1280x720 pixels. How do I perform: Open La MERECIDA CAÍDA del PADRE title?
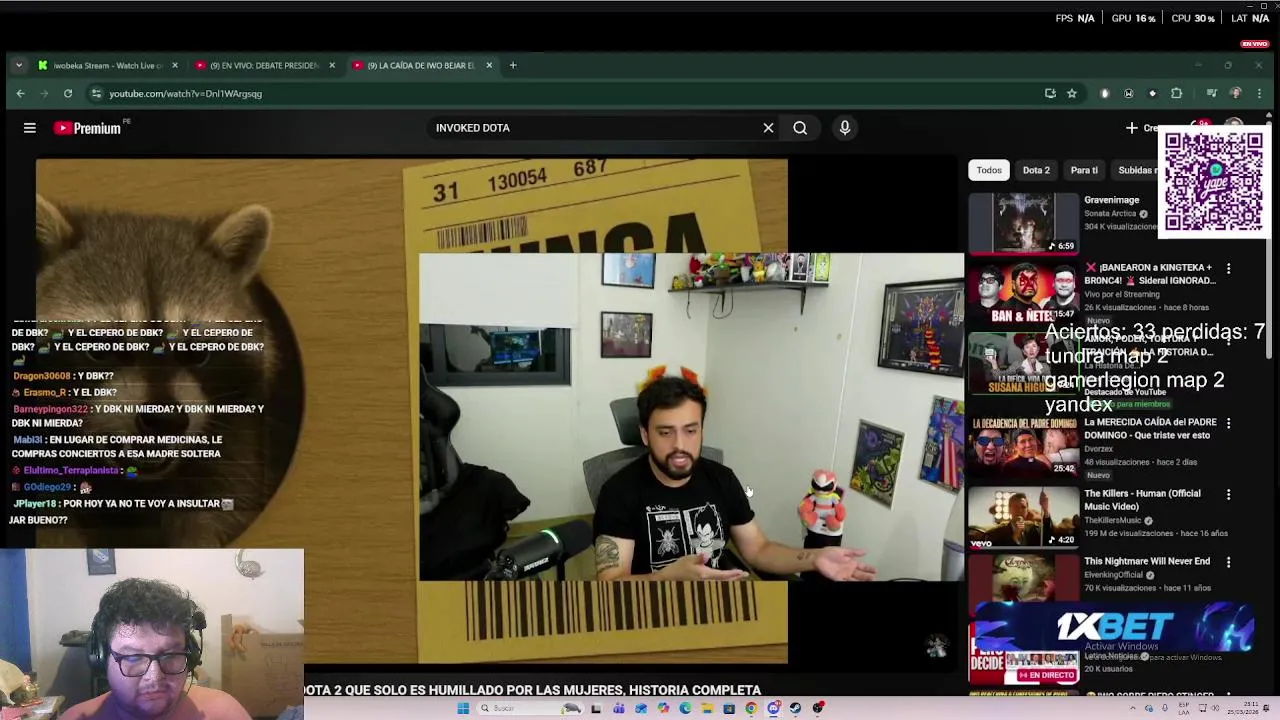click(1150, 428)
